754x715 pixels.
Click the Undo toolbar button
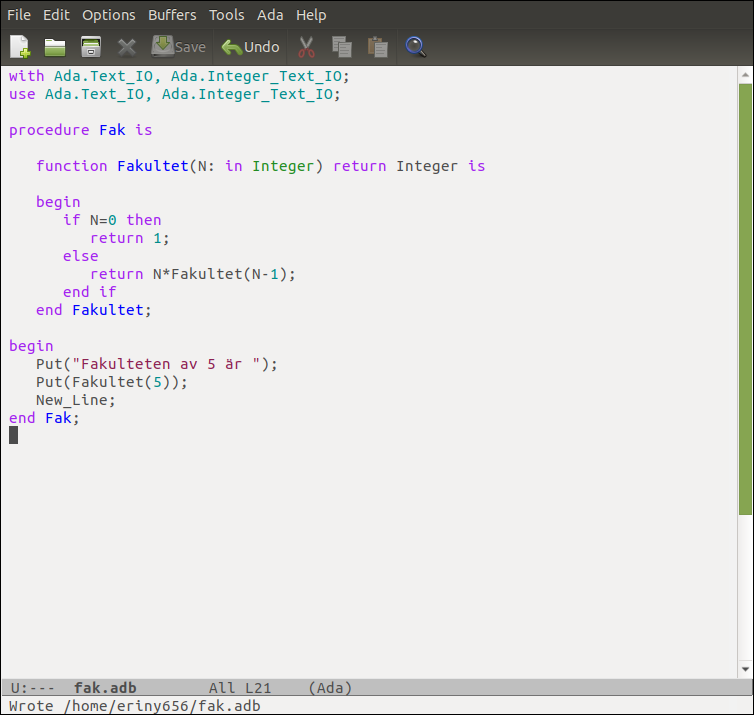click(x=250, y=47)
